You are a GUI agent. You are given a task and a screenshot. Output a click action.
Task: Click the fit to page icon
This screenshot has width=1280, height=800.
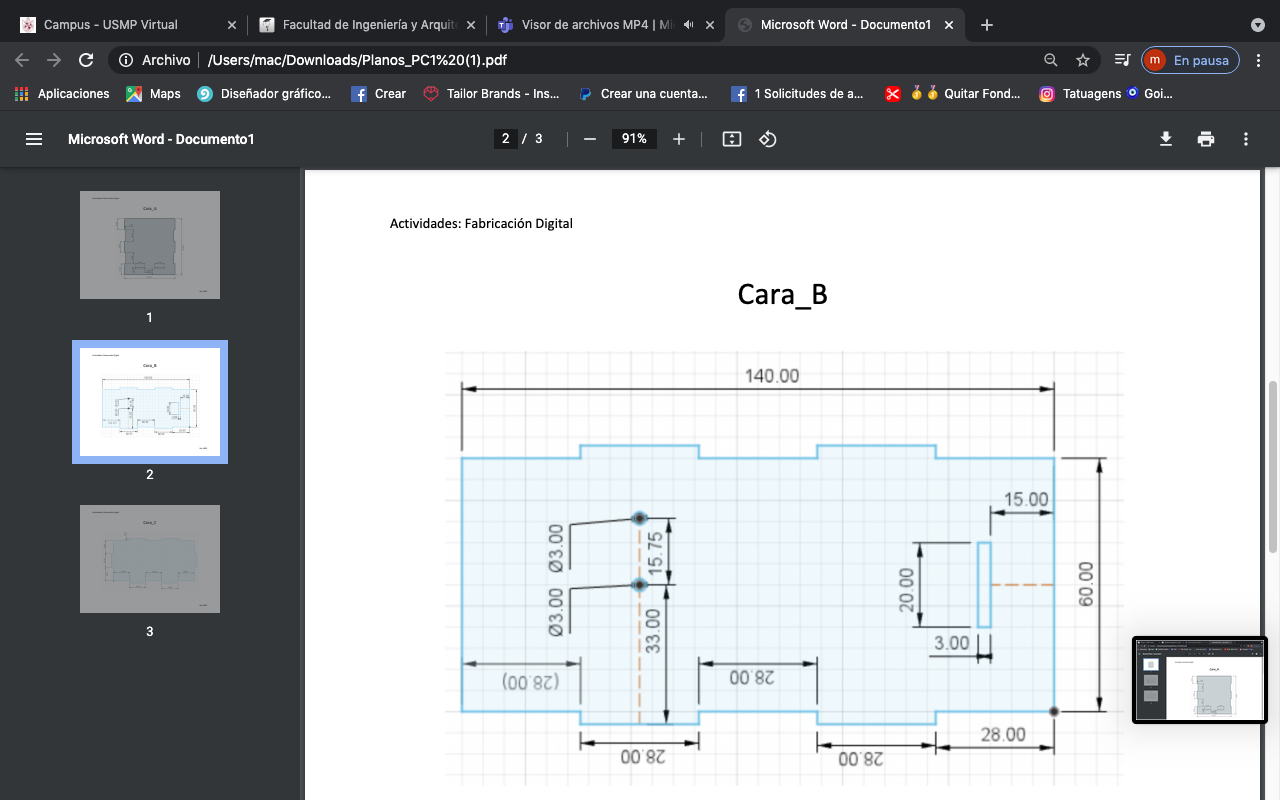(x=732, y=139)
